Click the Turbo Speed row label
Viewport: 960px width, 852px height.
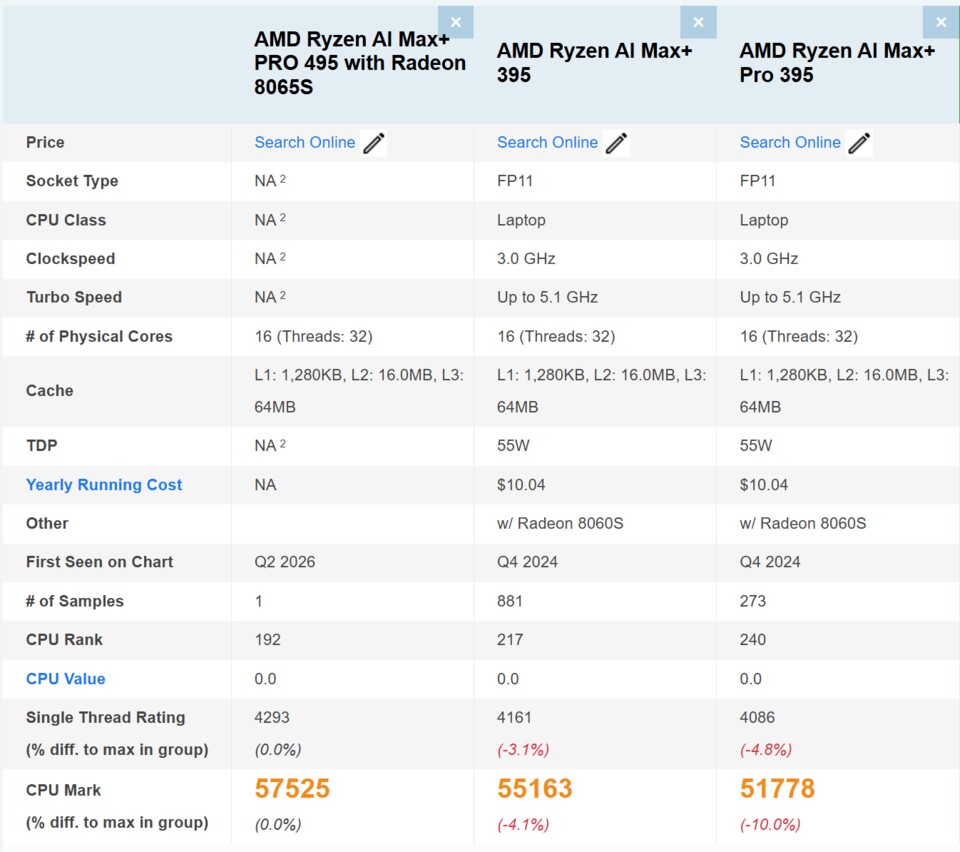click(x=73, y=297)
